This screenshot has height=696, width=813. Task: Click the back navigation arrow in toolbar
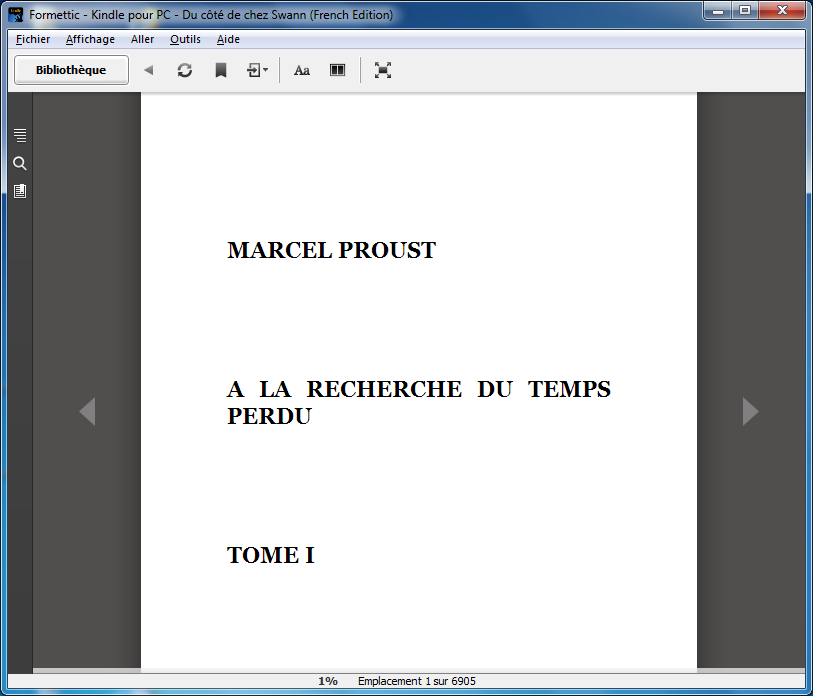pyautogui.click(x=149, y=70)
